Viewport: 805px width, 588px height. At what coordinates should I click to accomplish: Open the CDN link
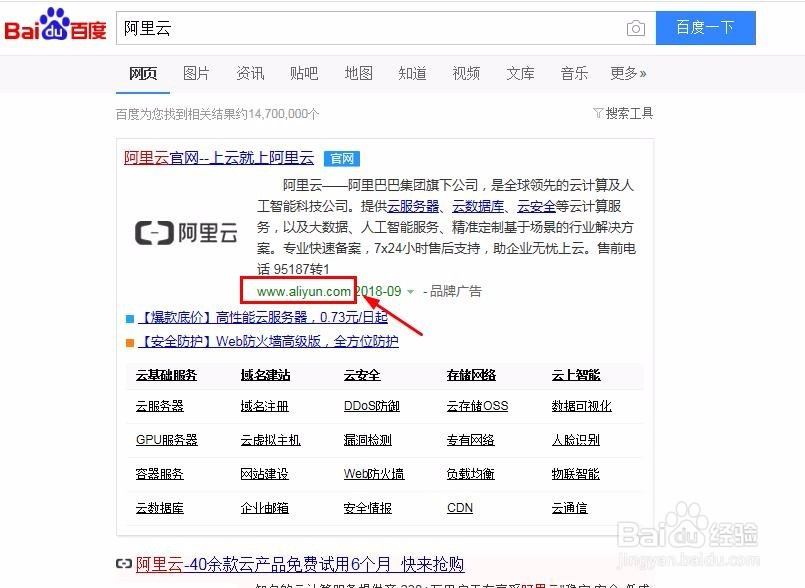click(460, 508)
